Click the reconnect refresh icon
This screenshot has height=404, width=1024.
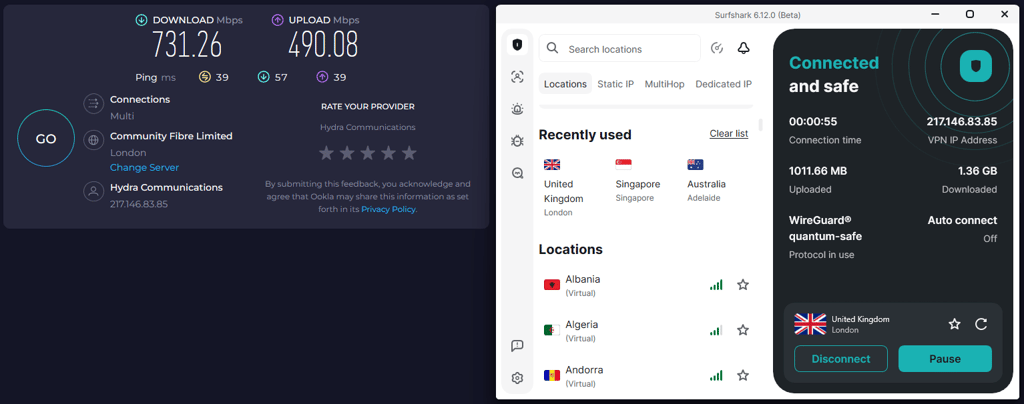(981, 324)
